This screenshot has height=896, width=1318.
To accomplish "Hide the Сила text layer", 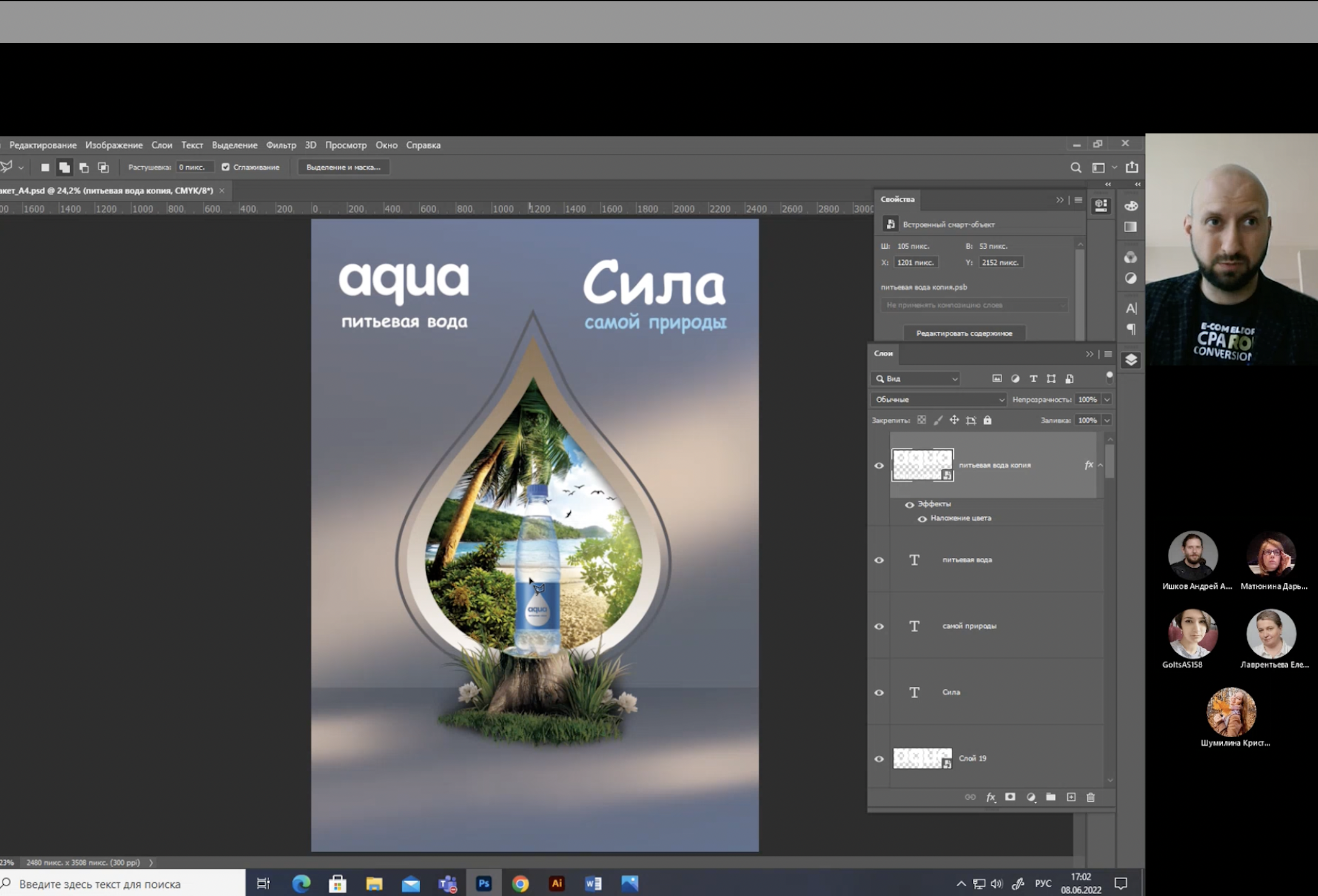I will (879, 692).
